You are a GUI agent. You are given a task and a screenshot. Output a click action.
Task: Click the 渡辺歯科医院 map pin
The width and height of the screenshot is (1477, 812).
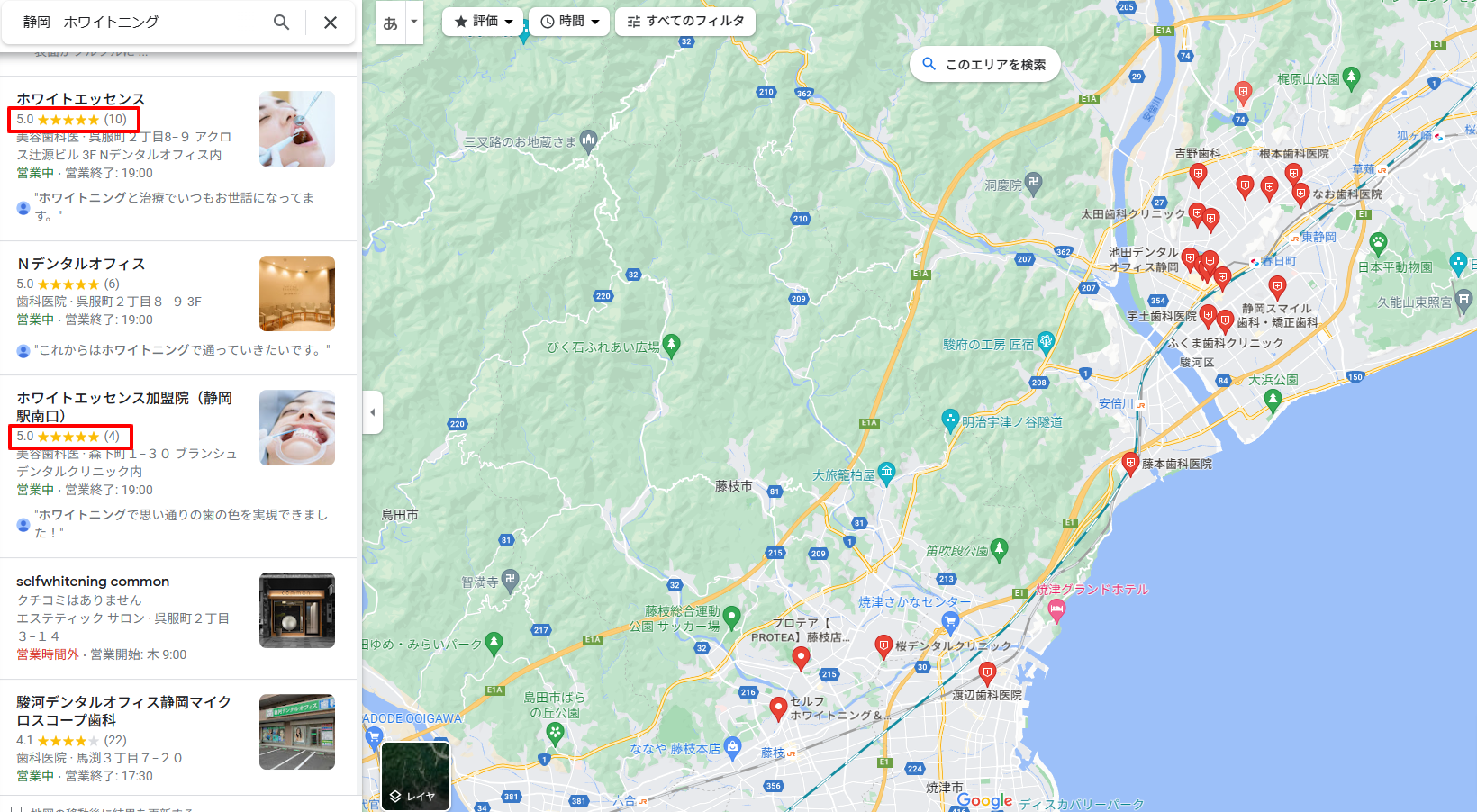(x=987, y=672)
